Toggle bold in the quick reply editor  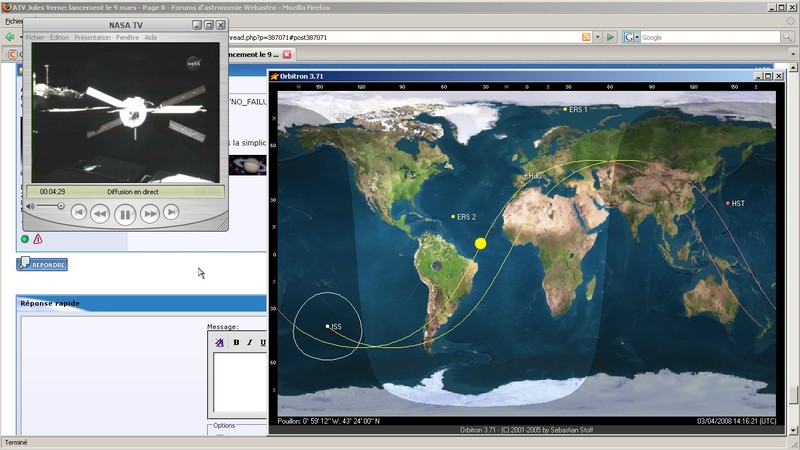[x=236, y=342]
